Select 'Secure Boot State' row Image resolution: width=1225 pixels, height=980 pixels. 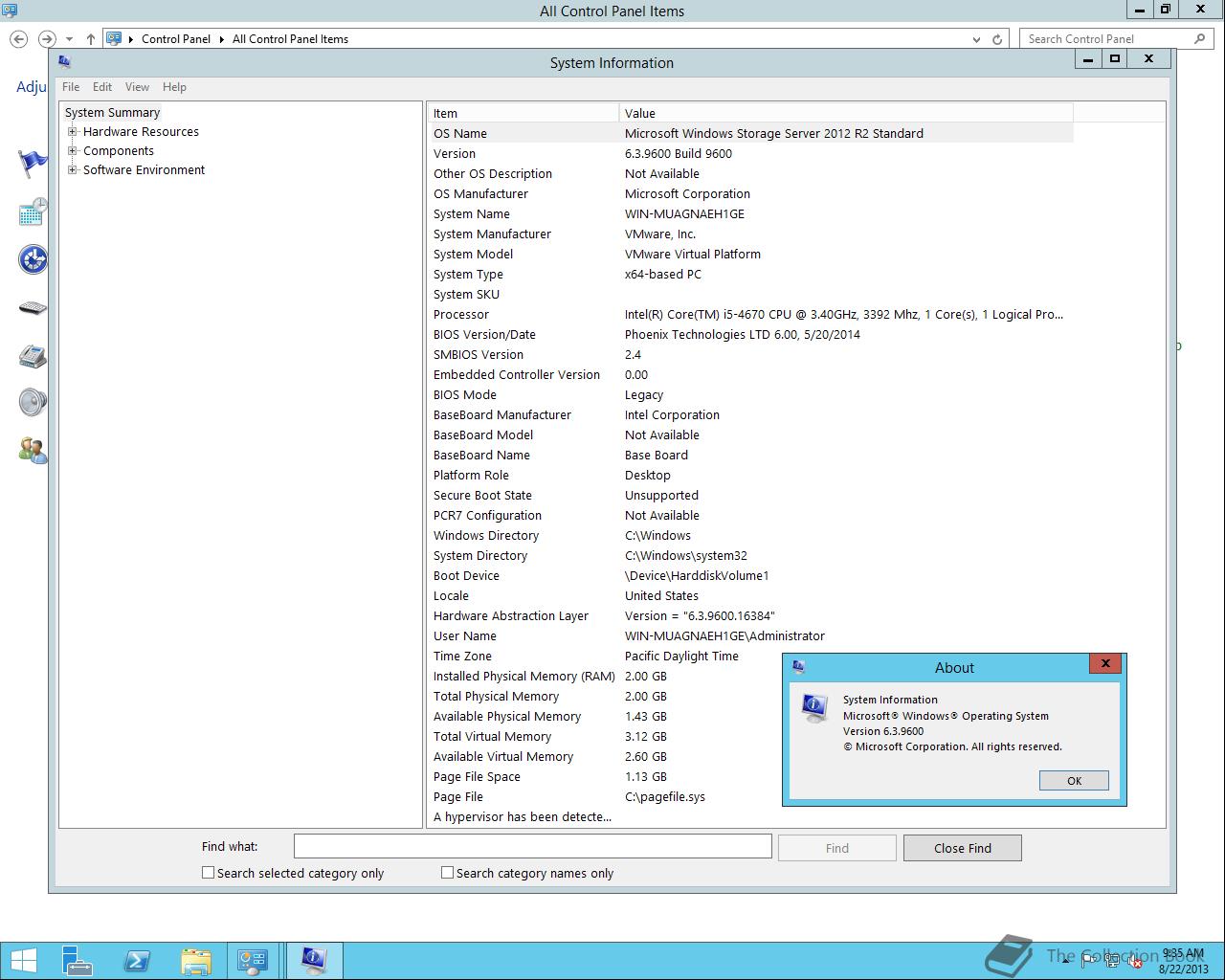click(749, 495)
